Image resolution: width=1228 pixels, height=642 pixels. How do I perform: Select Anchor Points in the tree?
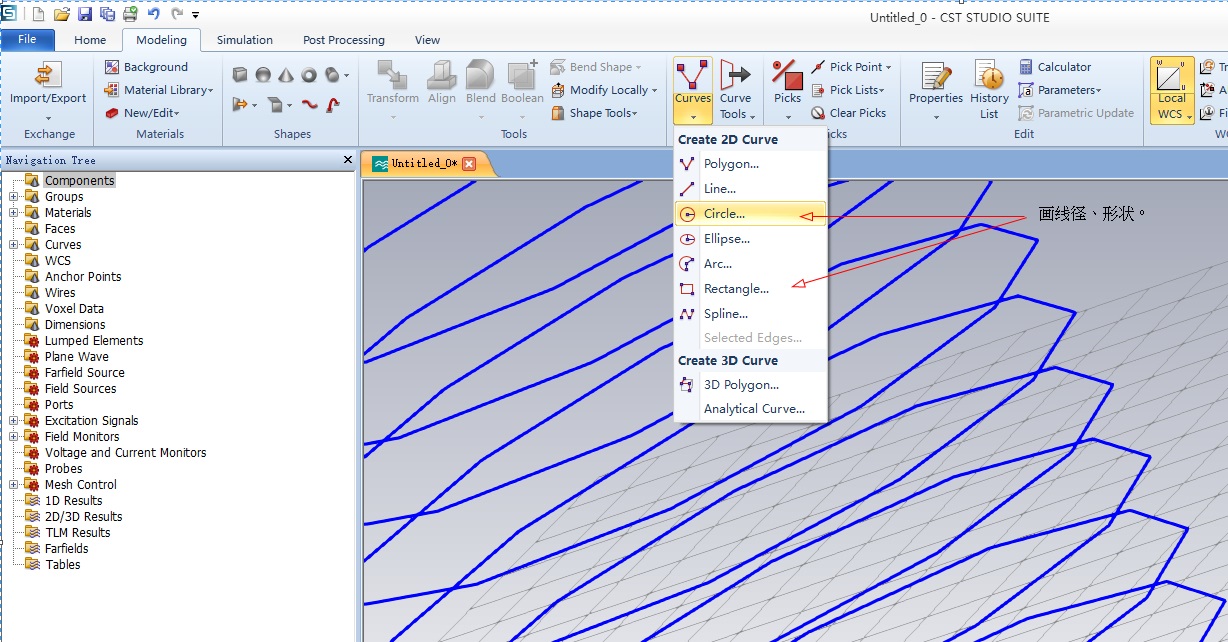[x=83, y=277]
